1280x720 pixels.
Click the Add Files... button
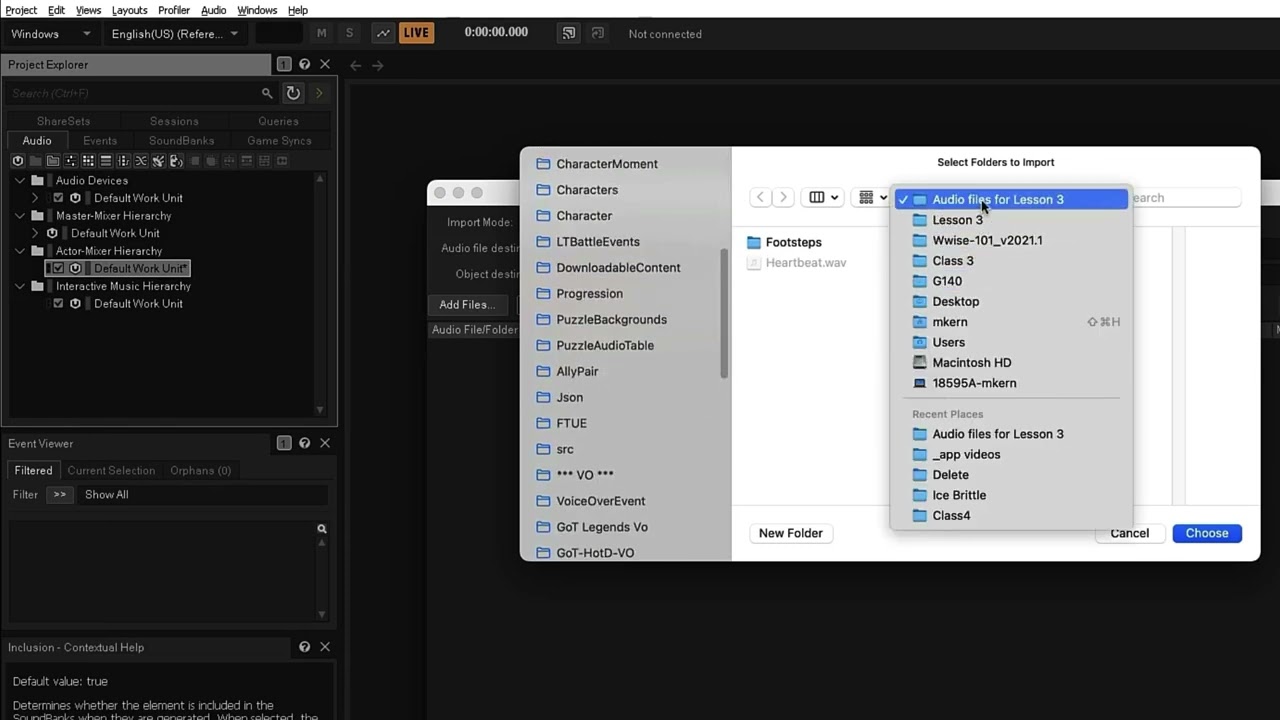coord(467,305)
